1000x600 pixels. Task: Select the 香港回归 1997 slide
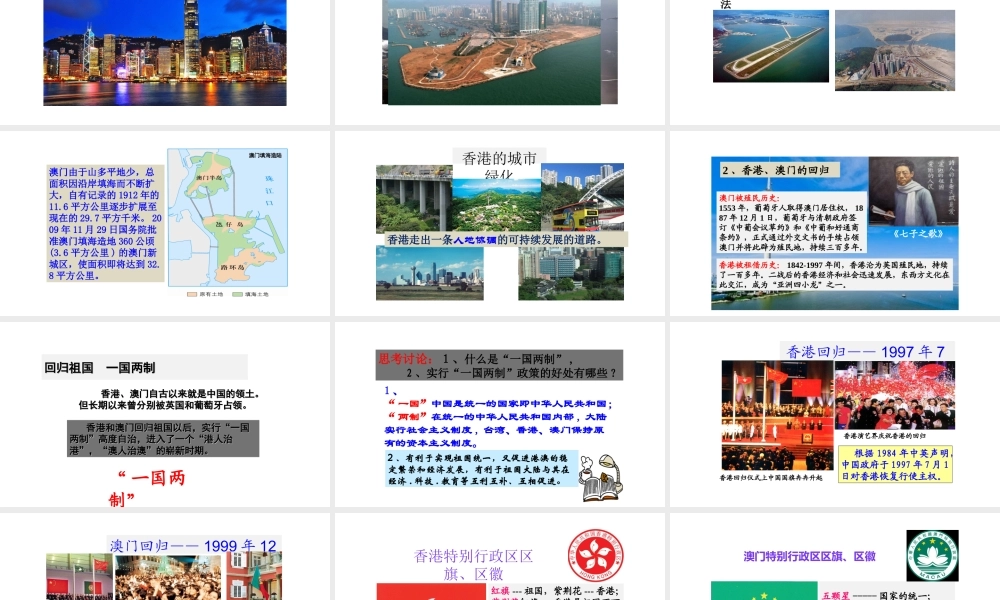point(835,414)
